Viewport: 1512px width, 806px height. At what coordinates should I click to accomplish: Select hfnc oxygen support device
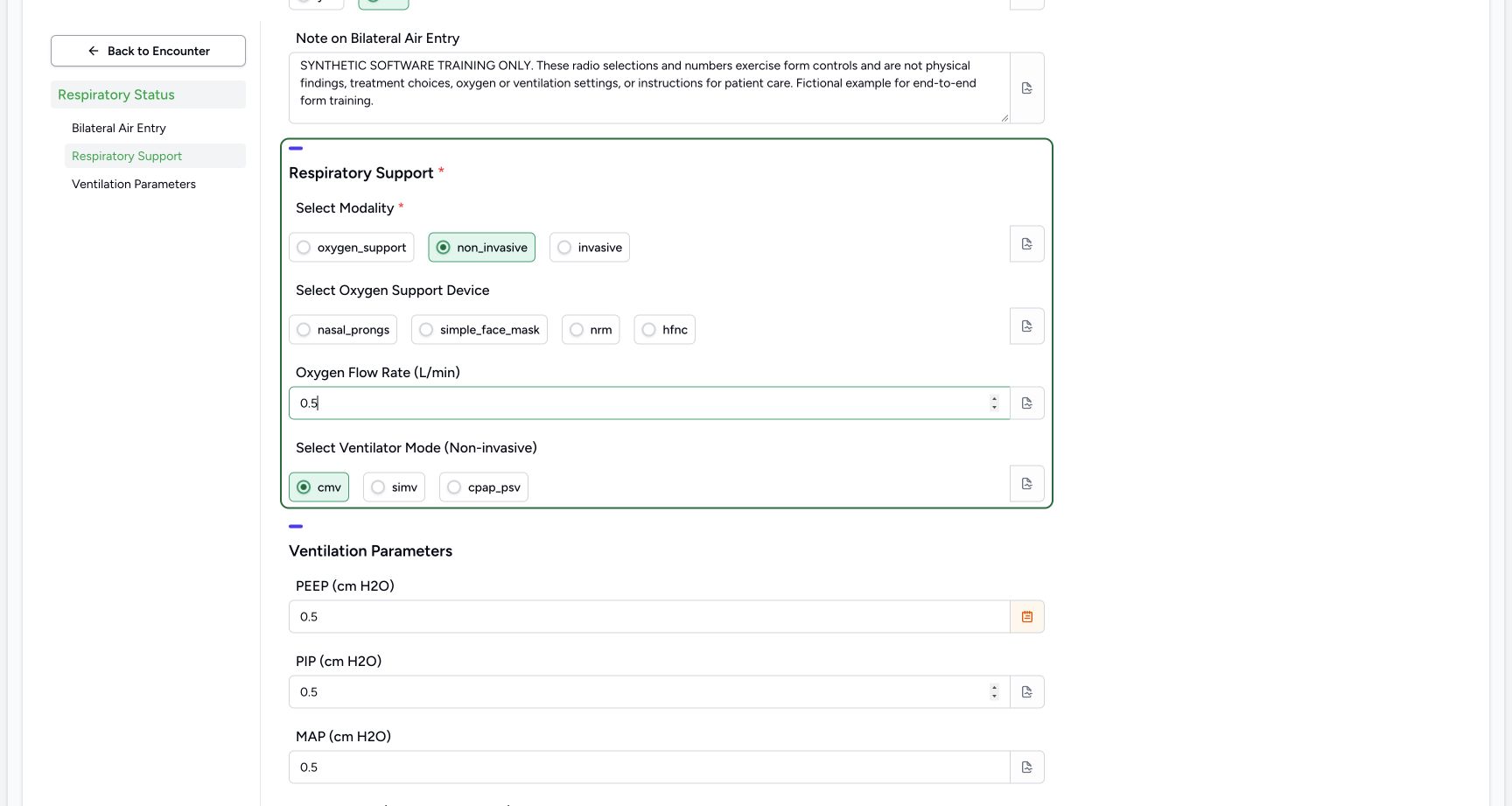click(664, 330)
